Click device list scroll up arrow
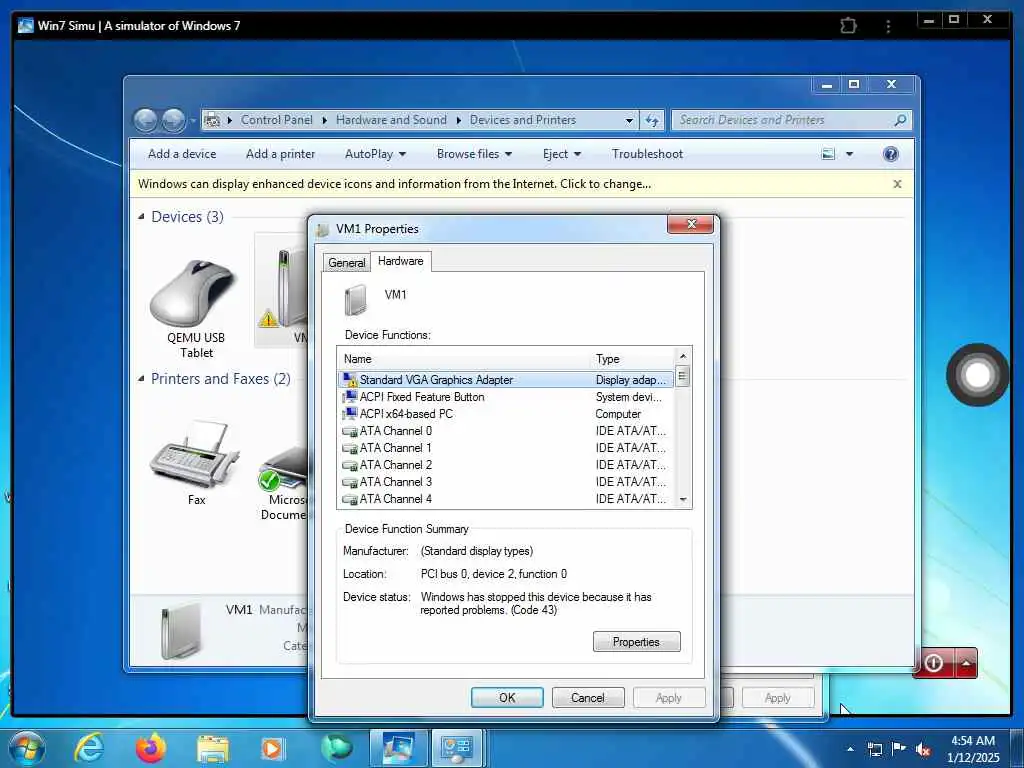1024x768 pixels. (682, 356)
